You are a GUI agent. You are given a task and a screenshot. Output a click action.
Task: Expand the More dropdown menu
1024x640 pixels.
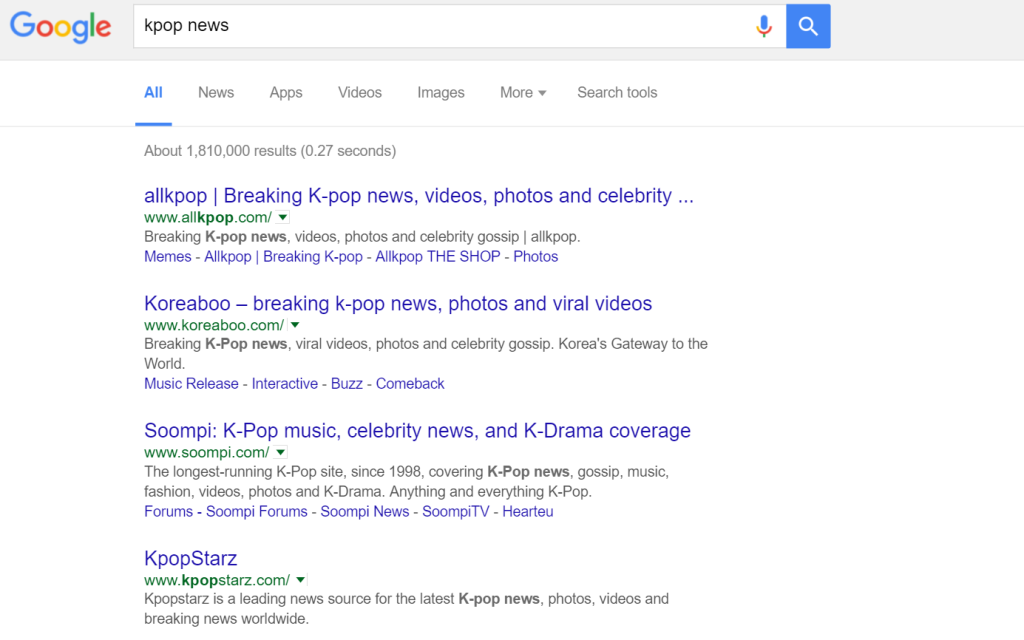[522, 93]
